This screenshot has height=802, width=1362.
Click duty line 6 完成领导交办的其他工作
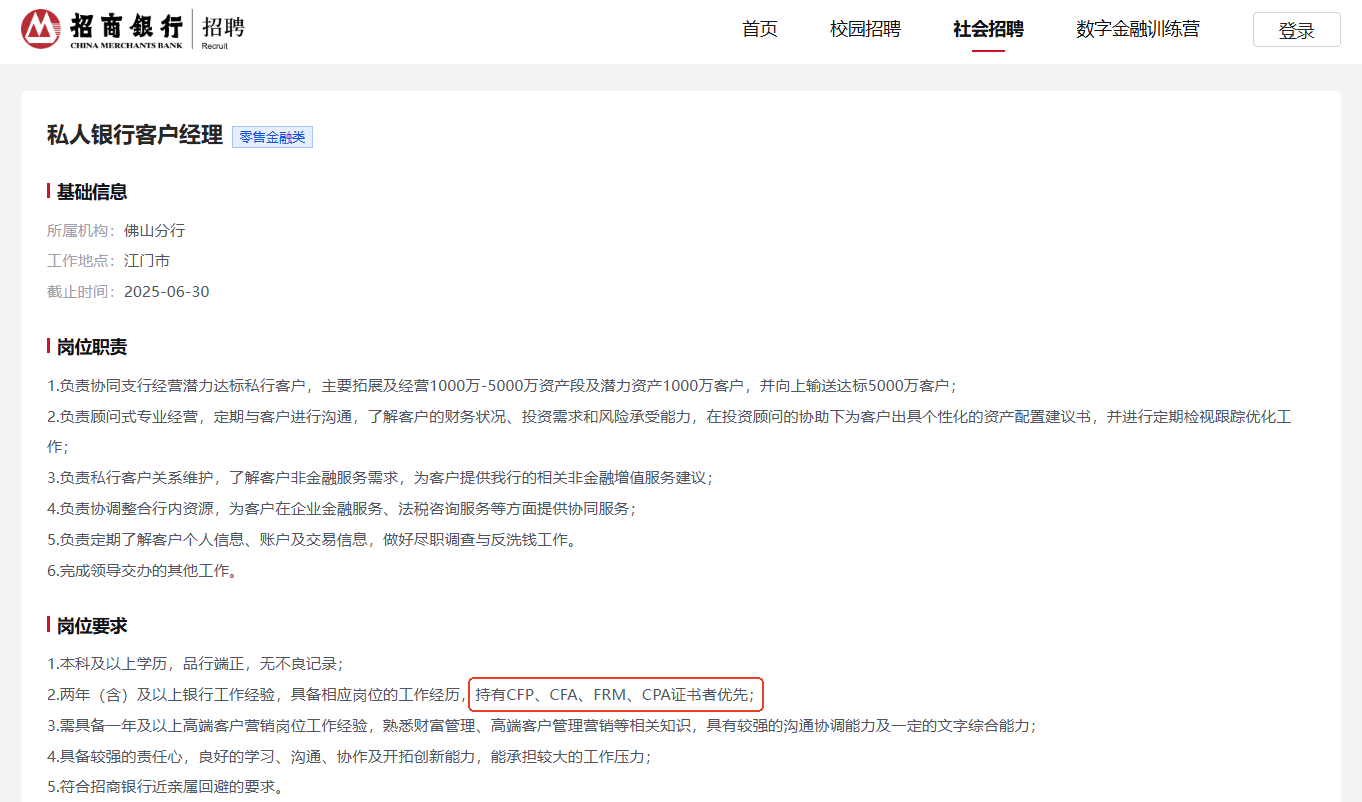(x=142, y=571)
